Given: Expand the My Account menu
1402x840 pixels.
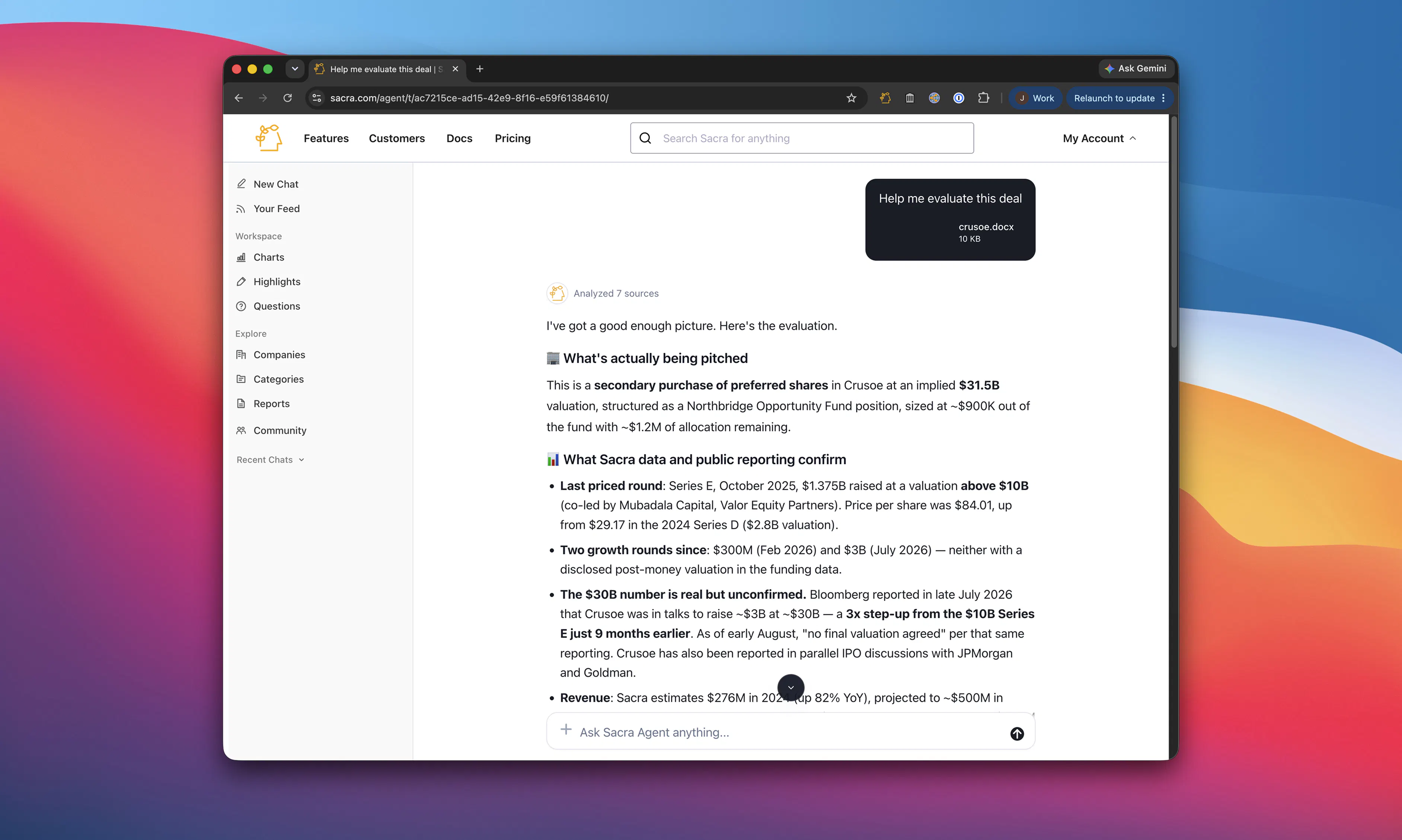Looking at the screenshot, I should pos(1099,138).
